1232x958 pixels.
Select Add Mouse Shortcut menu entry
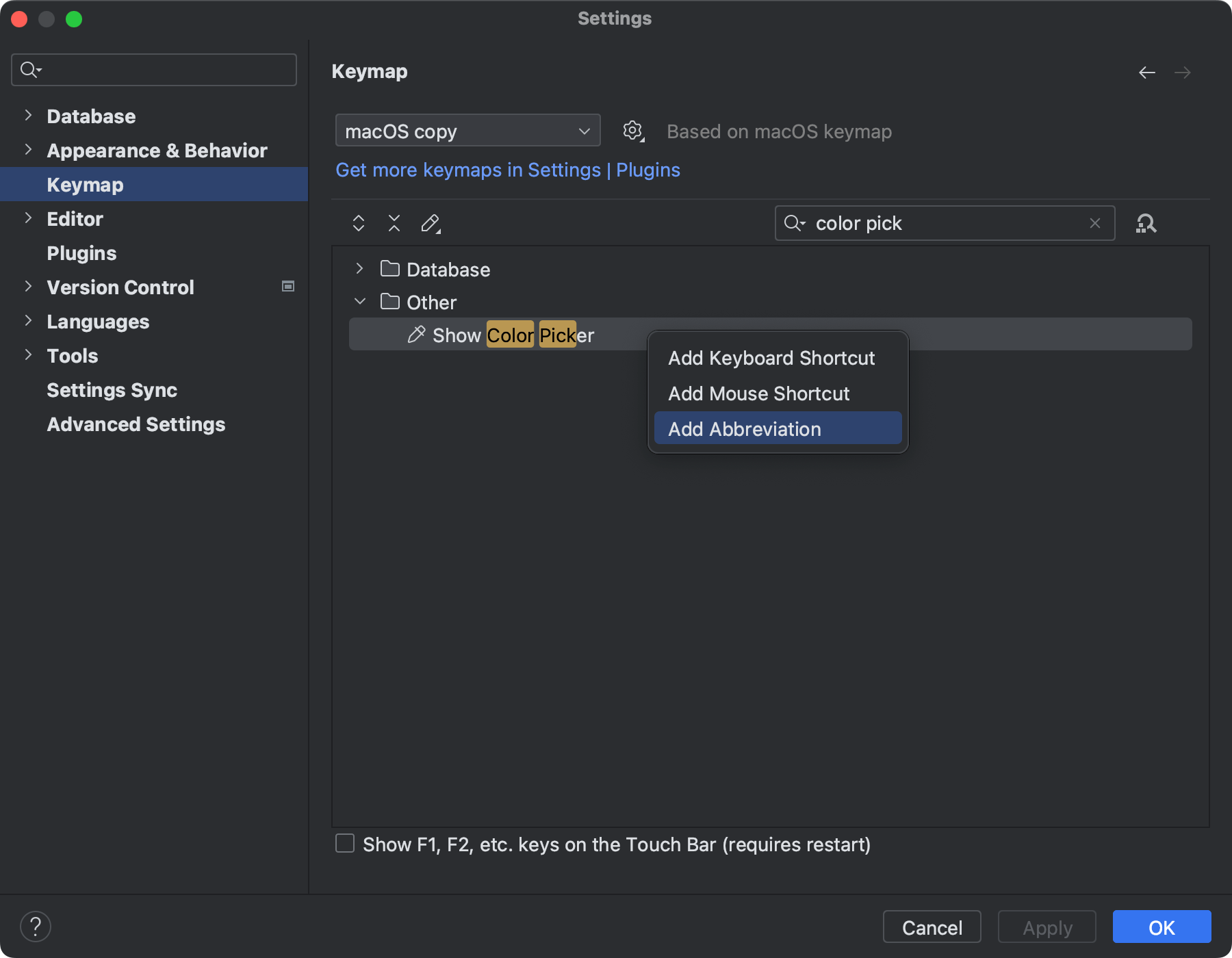pyautogui.click(x=758, y=393)
